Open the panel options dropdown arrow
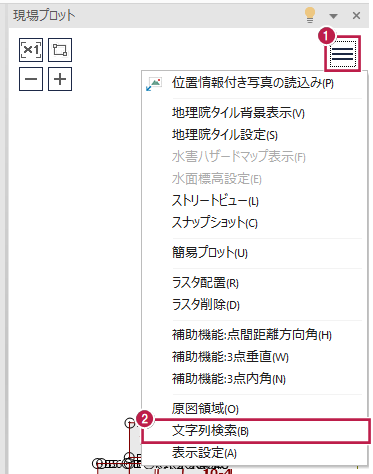 coord(333,16)
